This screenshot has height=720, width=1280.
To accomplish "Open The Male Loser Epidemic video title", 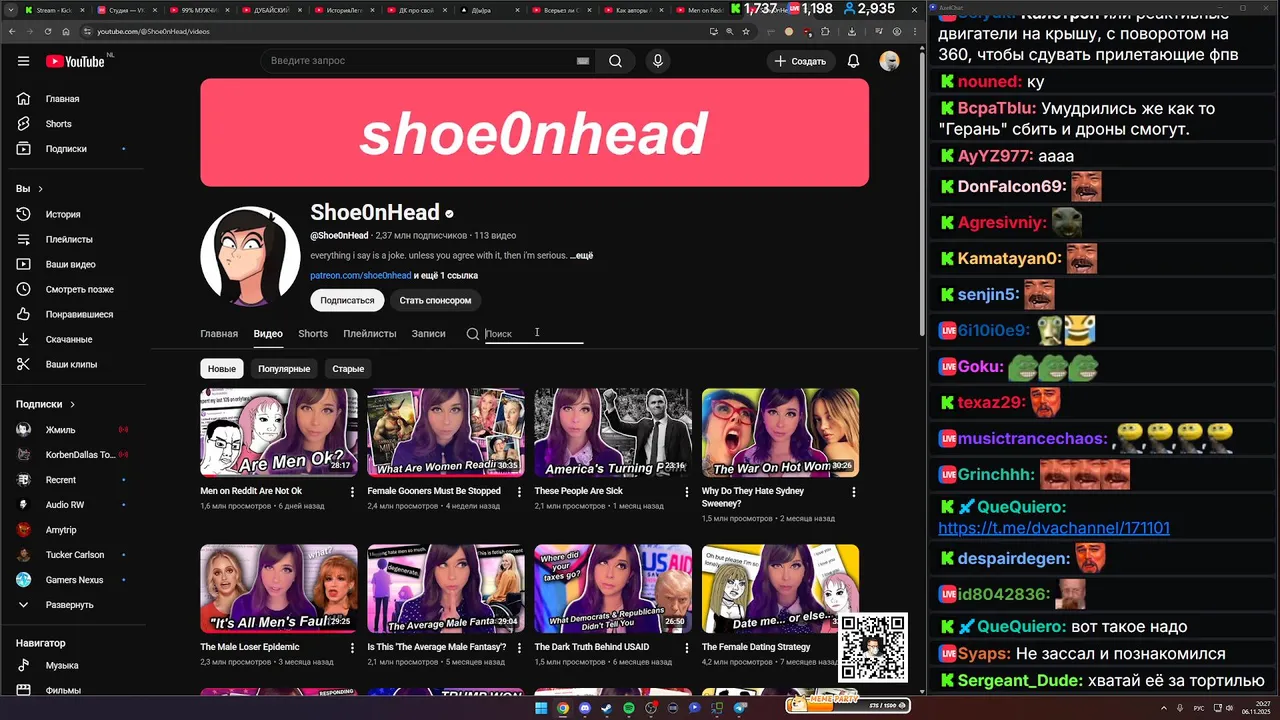I will (250, 647).
